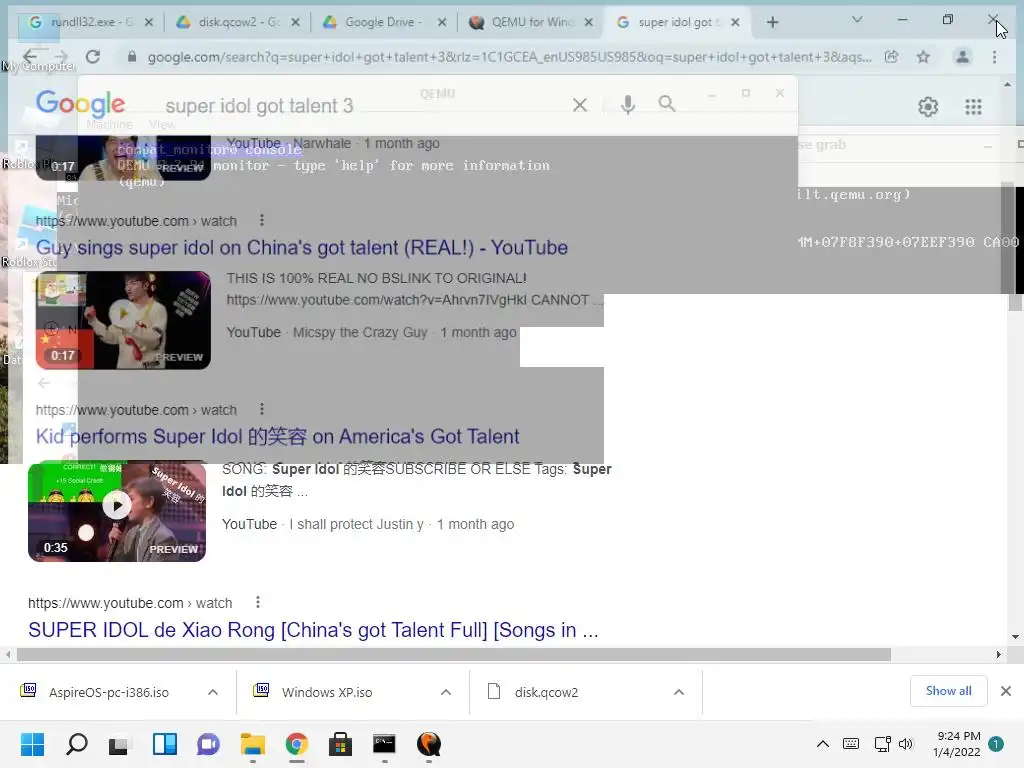The image size is (1024, 768).
Task: Switch to the disk.qcow2 tab
Action: (236, 22)
